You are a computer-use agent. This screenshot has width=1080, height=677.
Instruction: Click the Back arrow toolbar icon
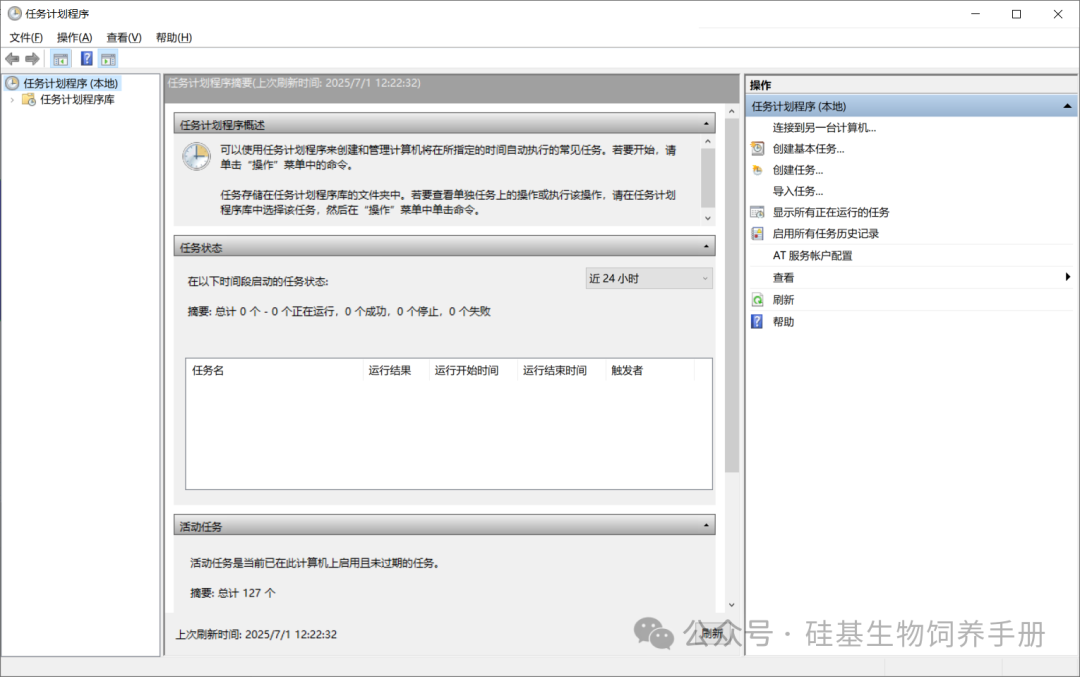coord(12,59)
